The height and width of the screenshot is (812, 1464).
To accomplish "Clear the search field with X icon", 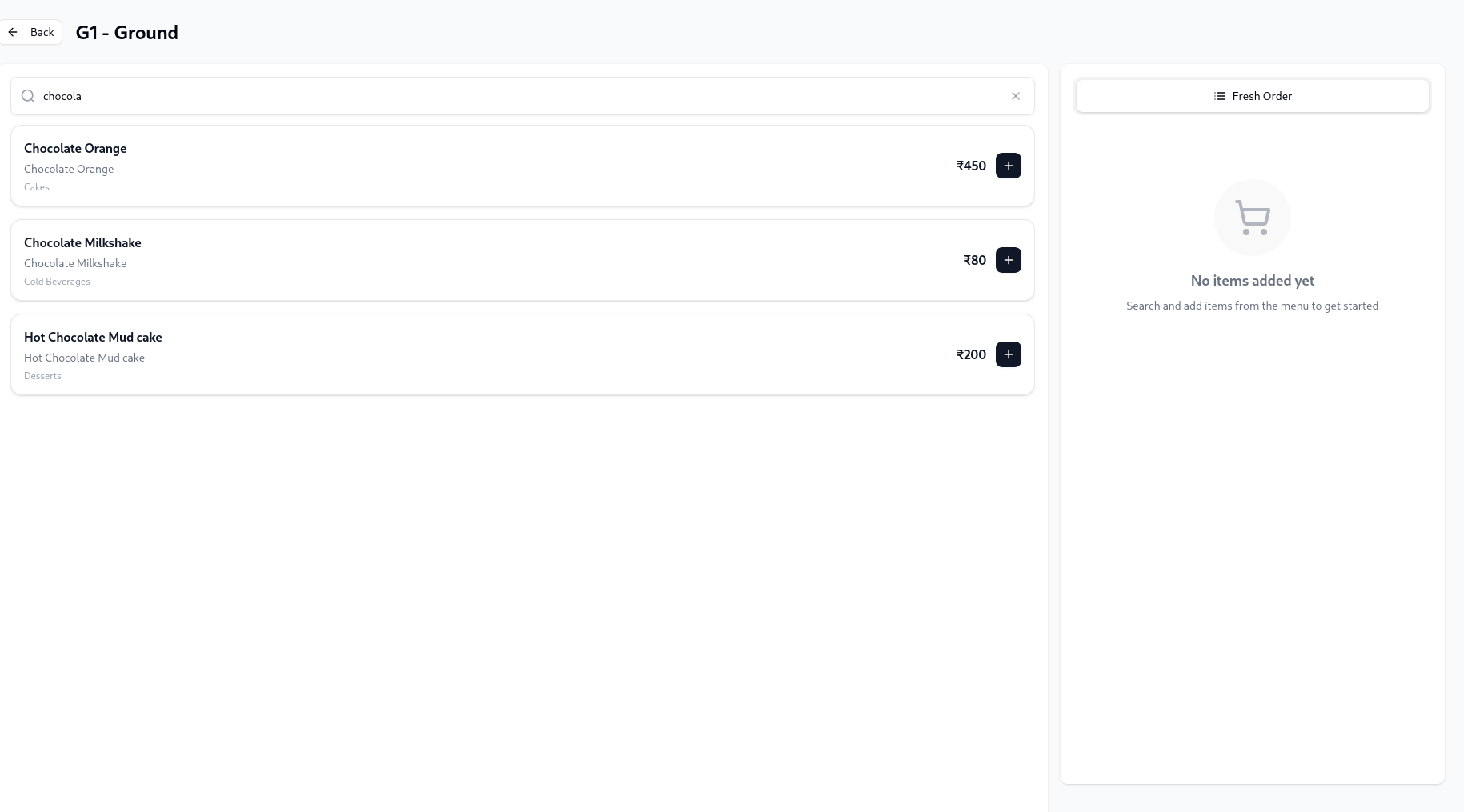I will pos(1015,96).
